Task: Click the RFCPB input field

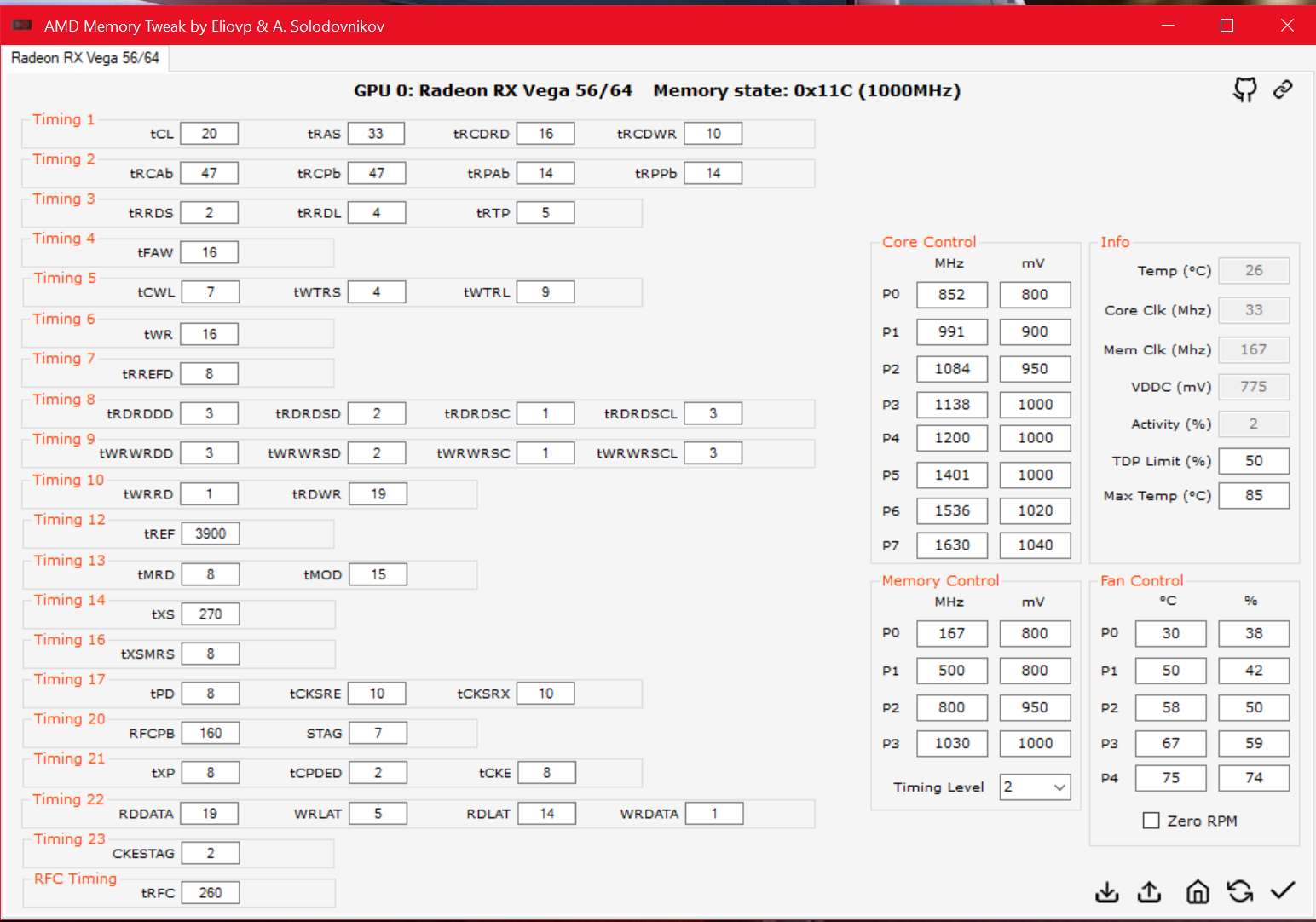Action: [x=211, y=733]
